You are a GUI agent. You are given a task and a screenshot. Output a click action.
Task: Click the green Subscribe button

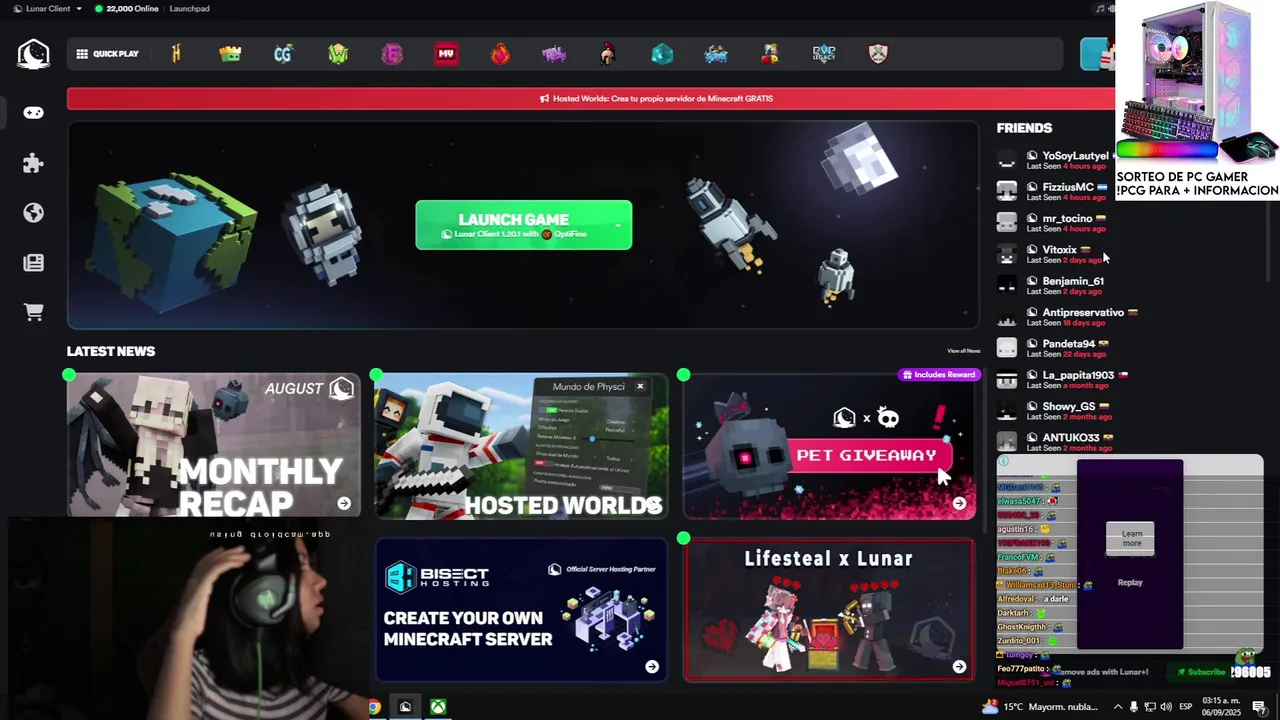[x=1202, y=672]
